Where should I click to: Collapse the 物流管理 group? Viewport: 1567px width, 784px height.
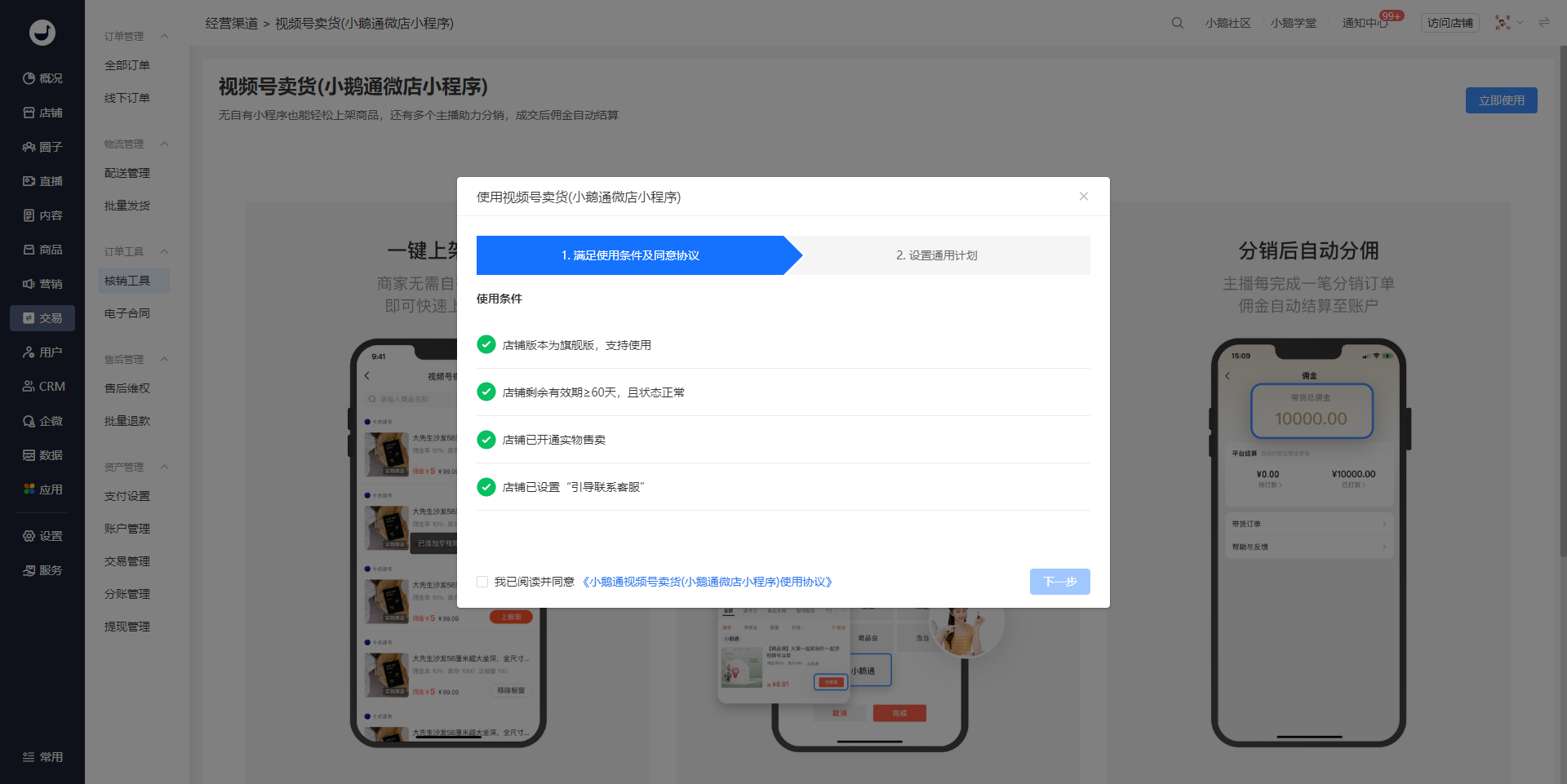(164, 144)
